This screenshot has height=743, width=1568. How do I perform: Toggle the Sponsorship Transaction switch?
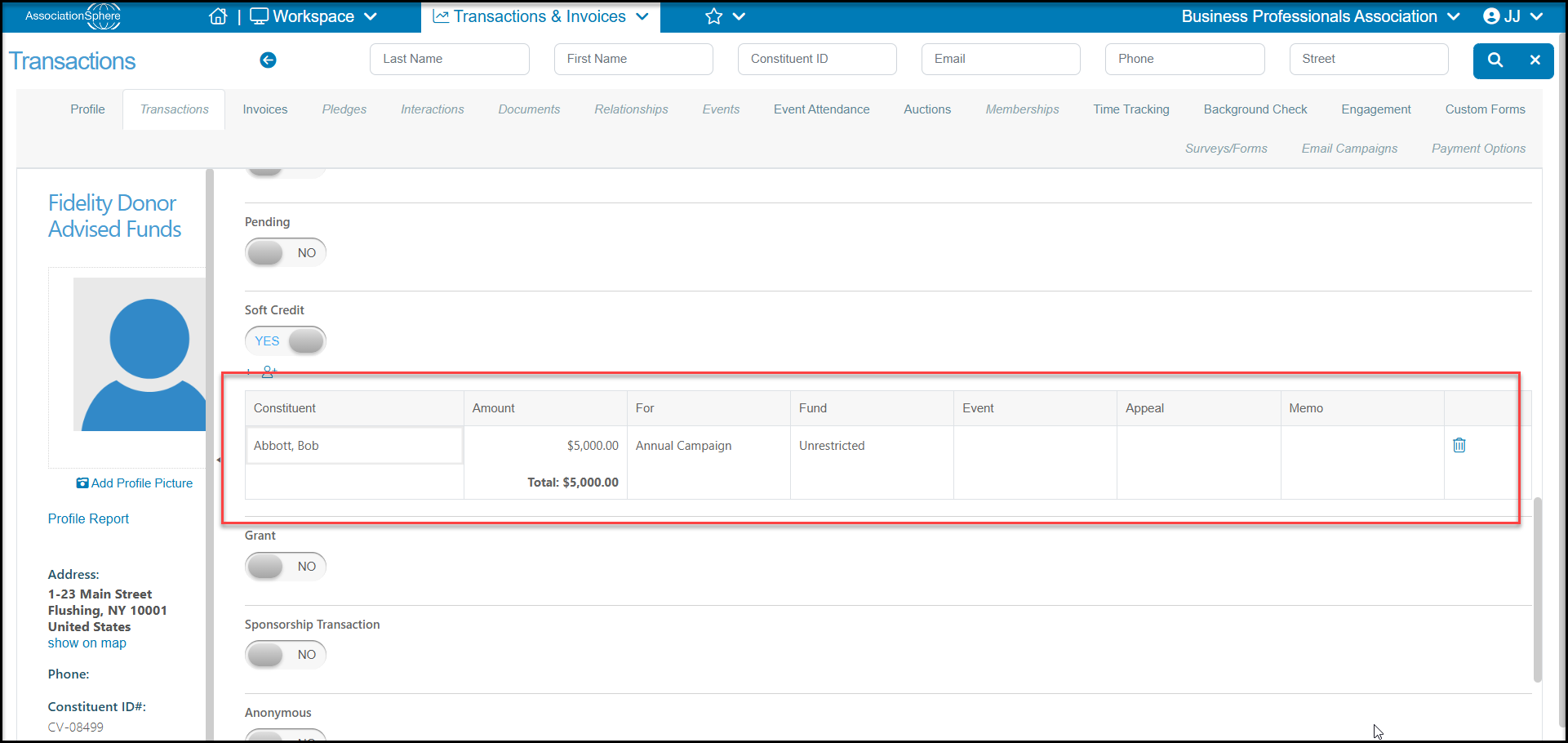286,654
